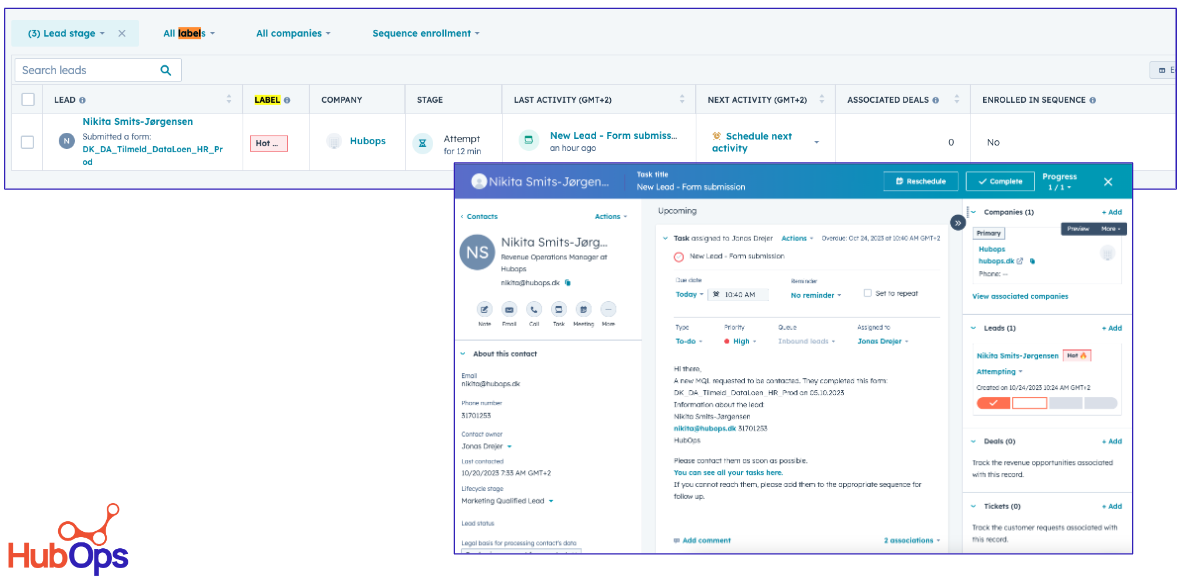Open the Sequence enrollment filter dropdown
This screenshot has width=1195, height=579.
(x=426, y=34)
